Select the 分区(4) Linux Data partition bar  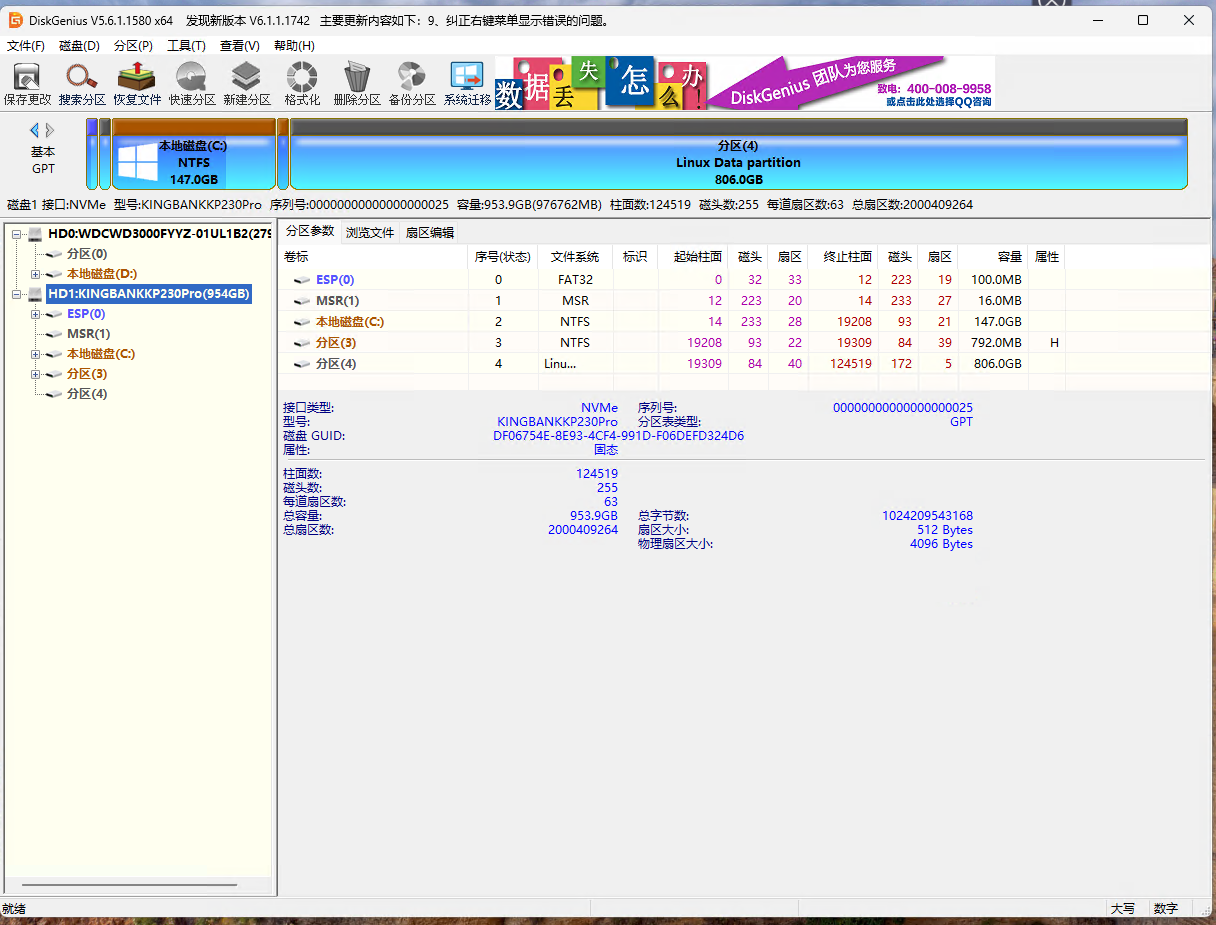(738, 162)
